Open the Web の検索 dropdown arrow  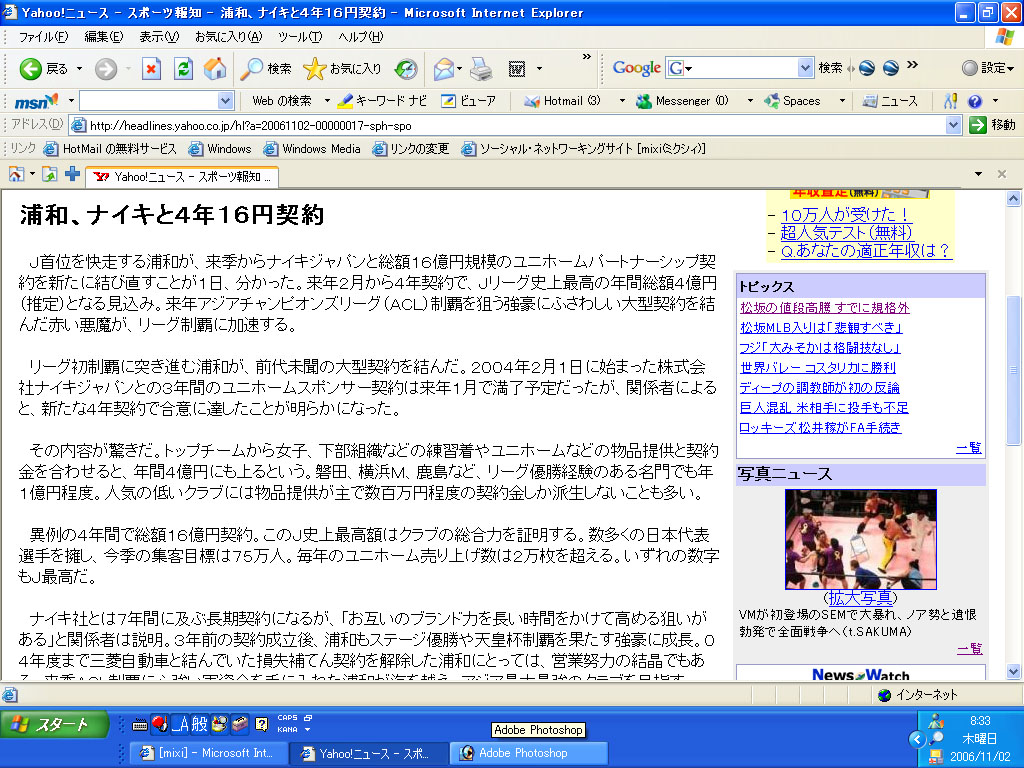click(327, 101)
